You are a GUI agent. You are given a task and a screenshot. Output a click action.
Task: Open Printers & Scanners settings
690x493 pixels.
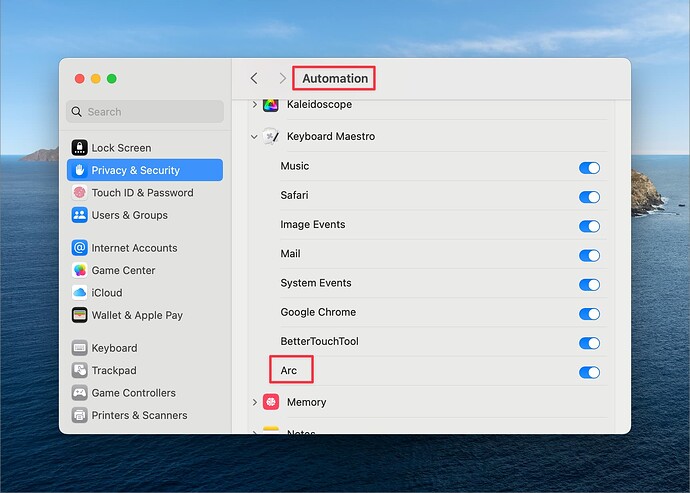(145, 415)
